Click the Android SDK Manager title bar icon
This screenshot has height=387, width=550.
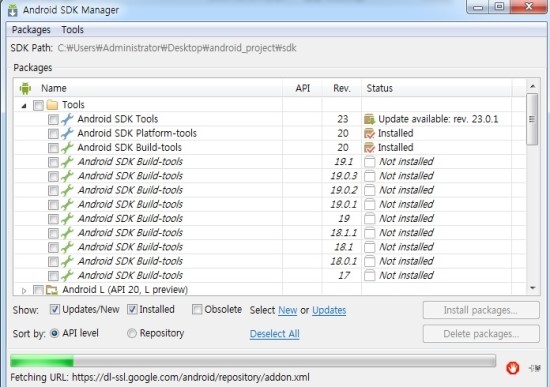(13, 10)
